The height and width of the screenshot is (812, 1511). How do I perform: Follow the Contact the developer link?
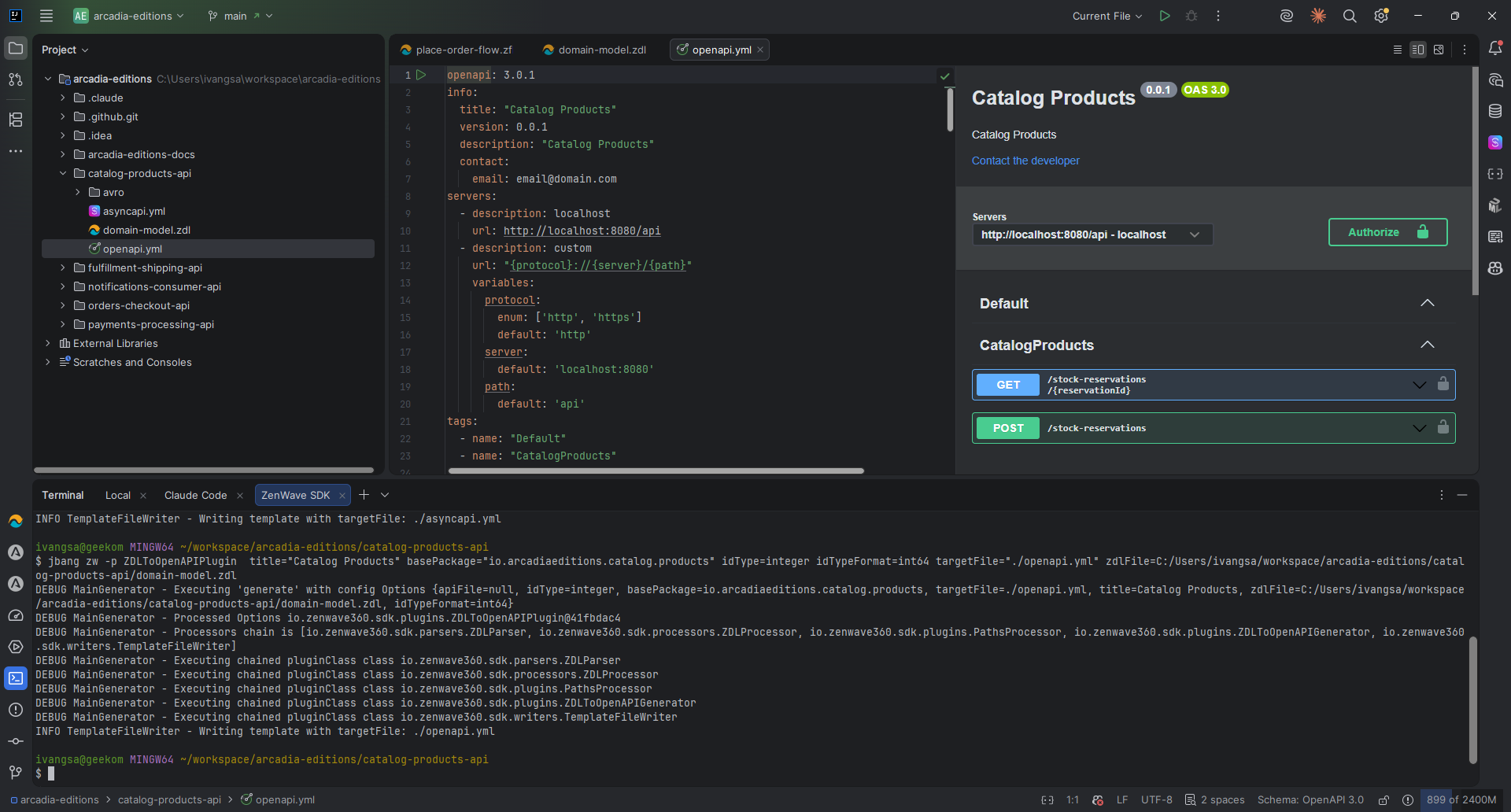tap(1025, 161)
